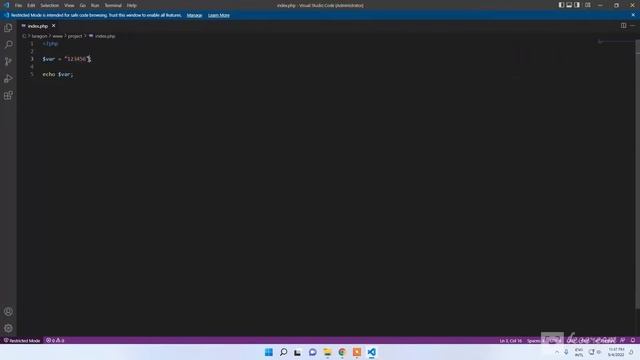Click the line number 5 in gutter

pos(32,74)
